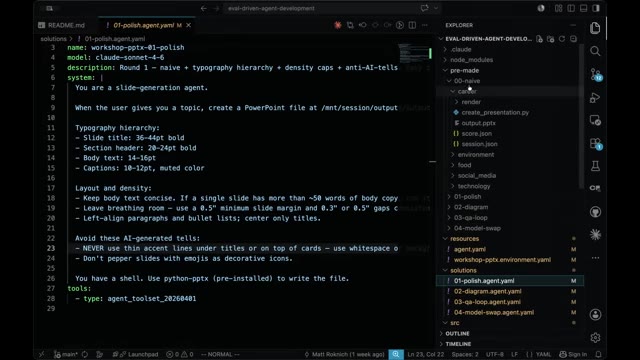The height and width of the screenshot is (360, 640).
Task: Open the Testing flask view
Action: click(595, 166)
